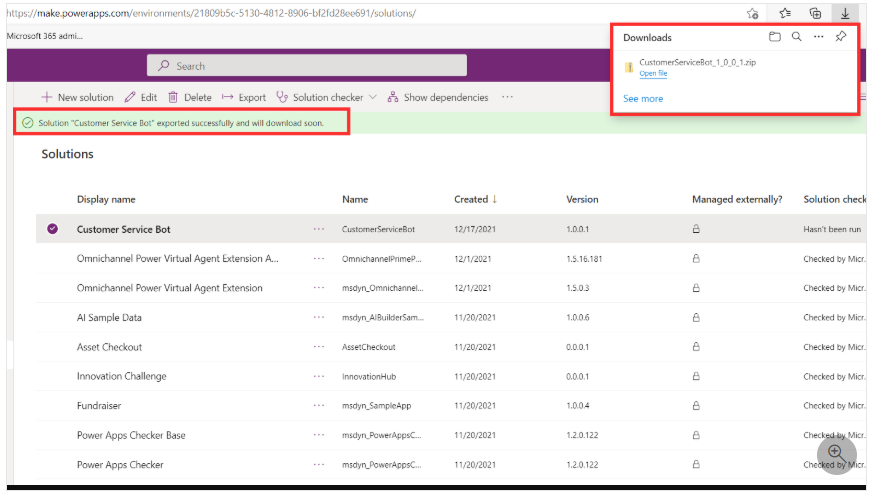Open file link for CustomerServiceBot zip
Image resolution: width=873 pixels, height=492 pixels.
[653, 73]
